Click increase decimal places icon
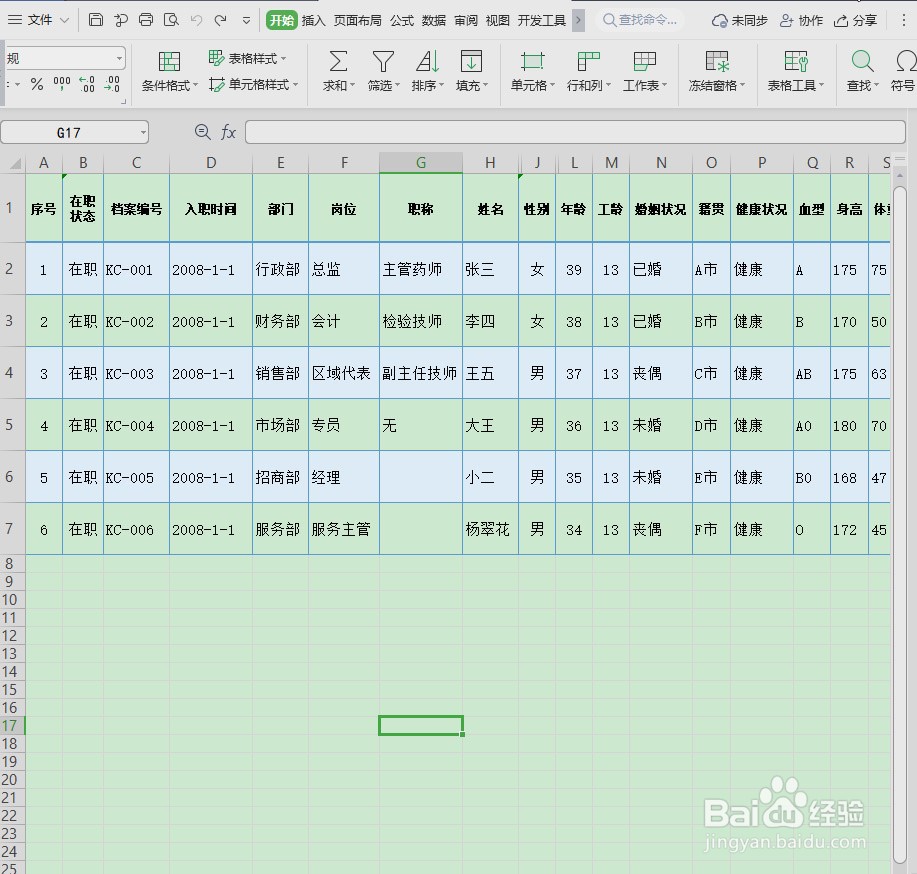Image resolution: width=917 pixels, height=874 pixels. pos(87,84)
